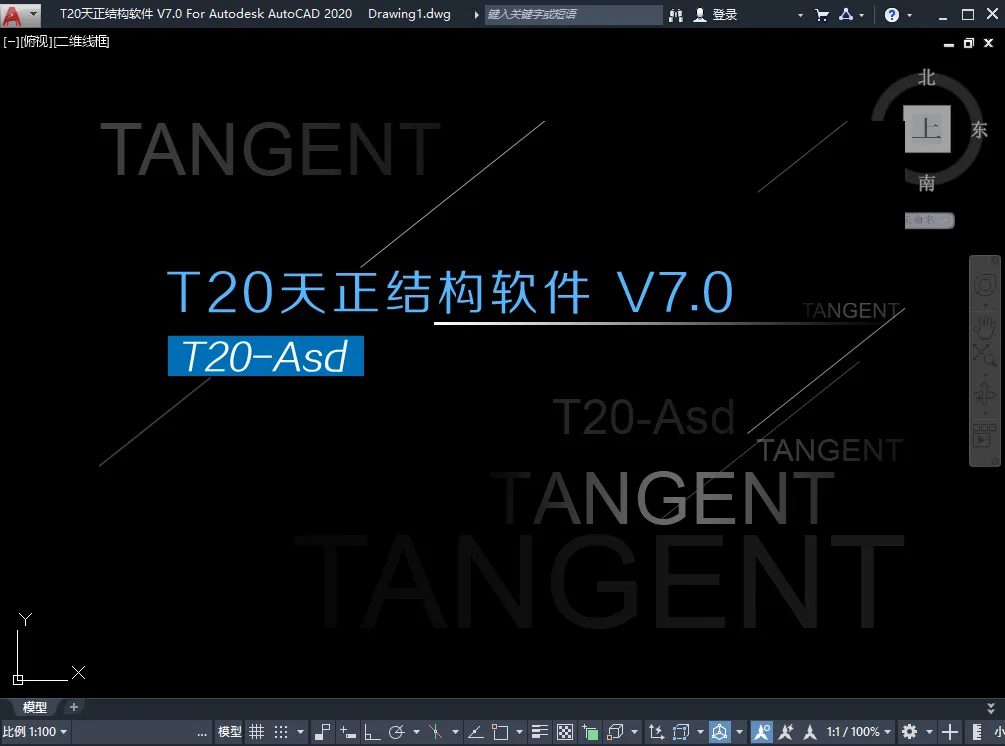Select the 模型 layout tab
Image resolution: width=1005 pixels, height=746 pixels.
[x=35, y=707]
